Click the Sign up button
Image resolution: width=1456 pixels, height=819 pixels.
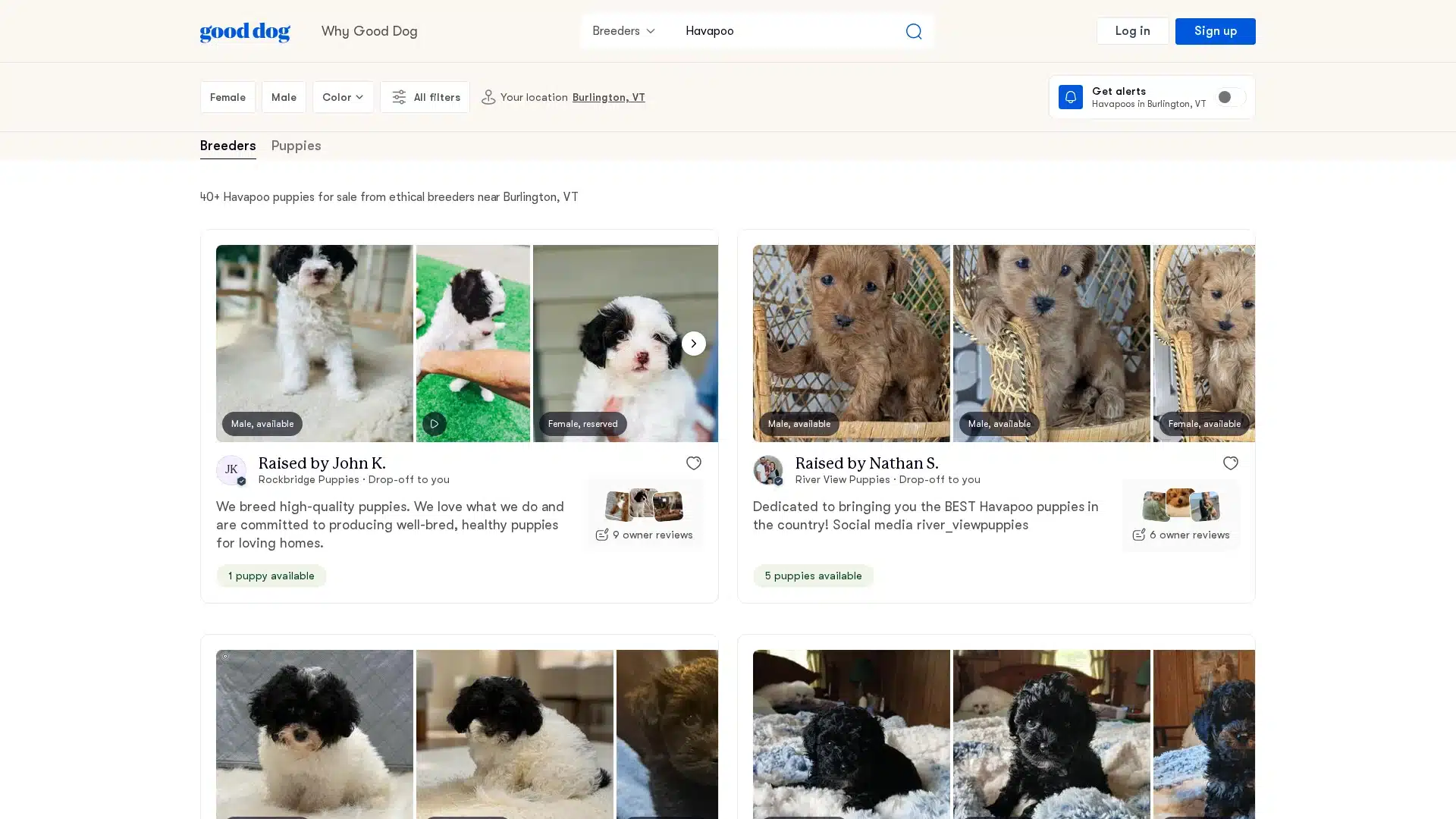click(1215, 31)
